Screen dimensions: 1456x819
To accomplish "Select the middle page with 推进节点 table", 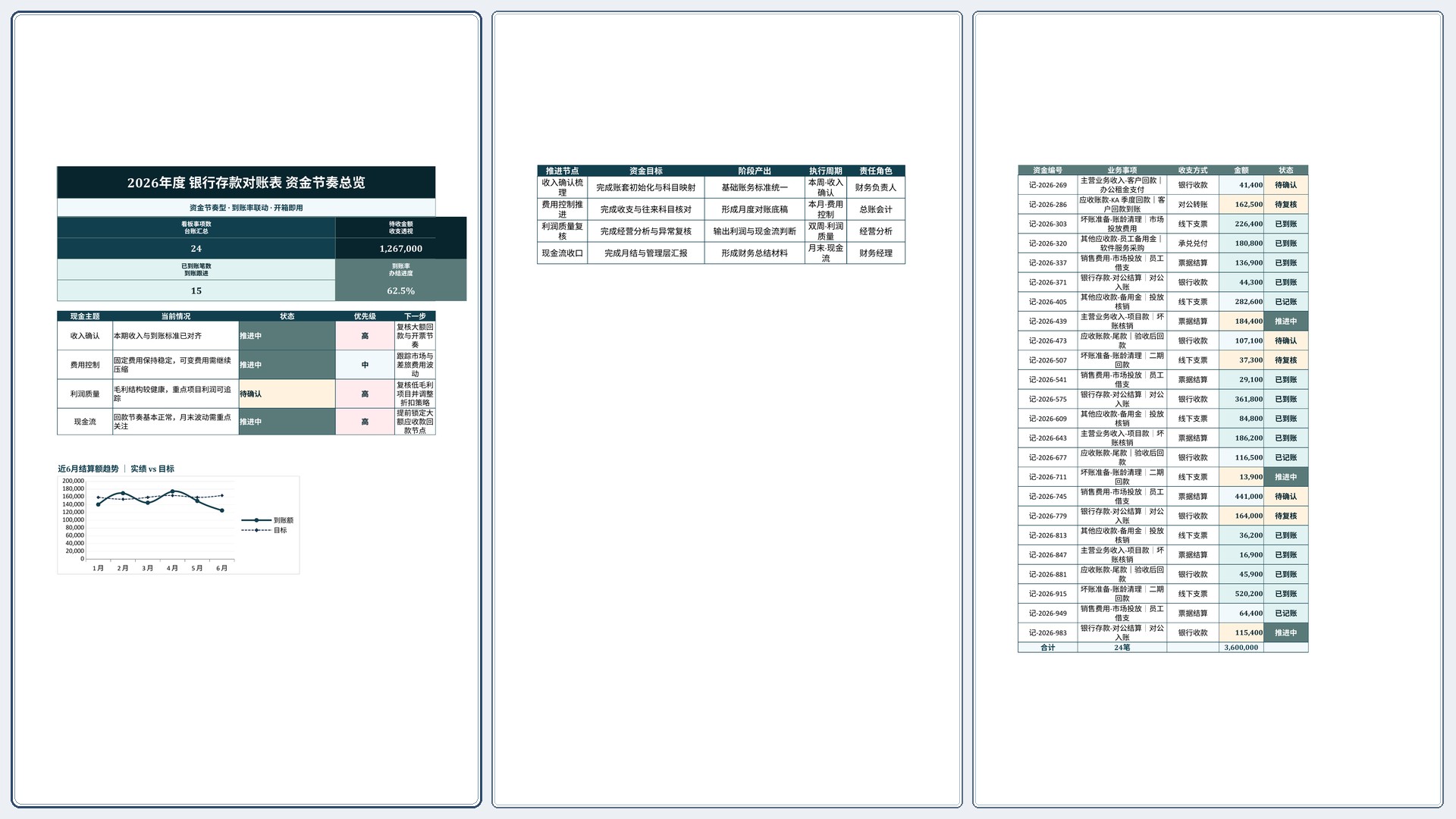I will [x=727, y=409].
